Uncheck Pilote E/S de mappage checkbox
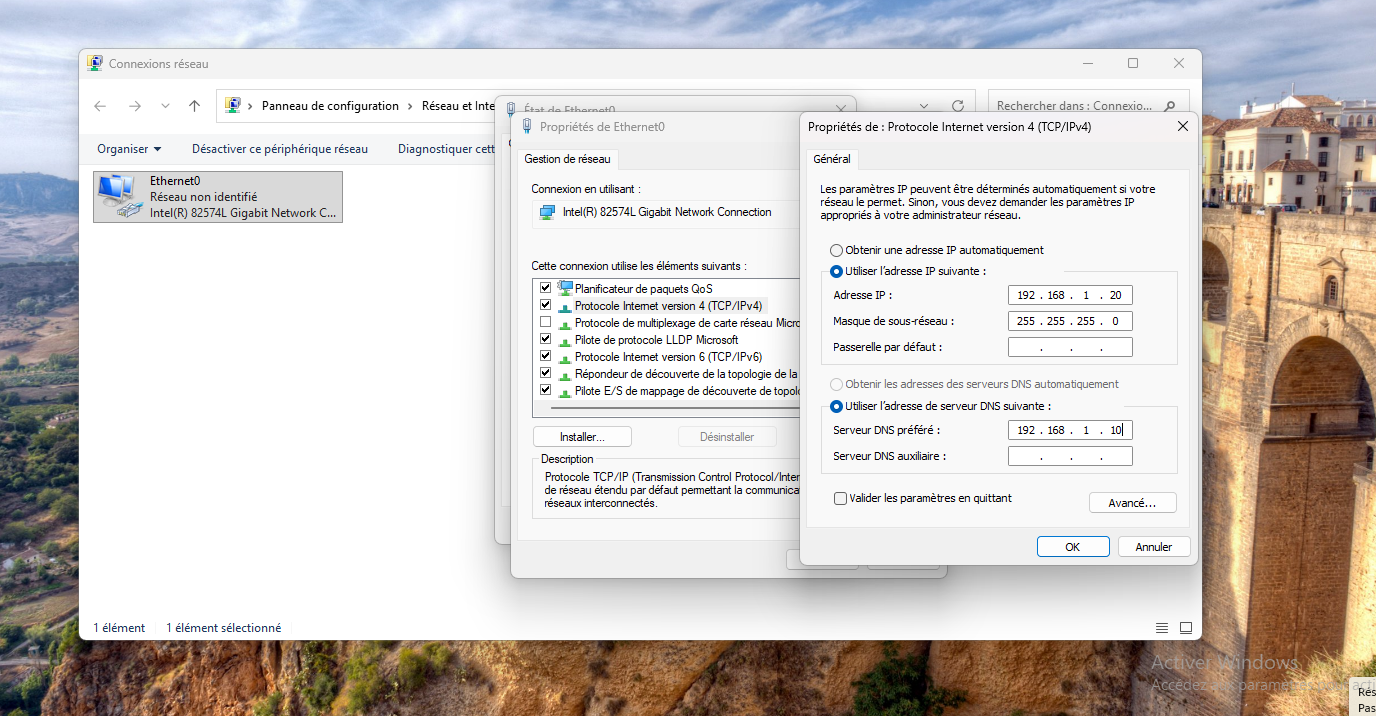The width and height of the screenshot is (1376, 716). tap(545, 390)
